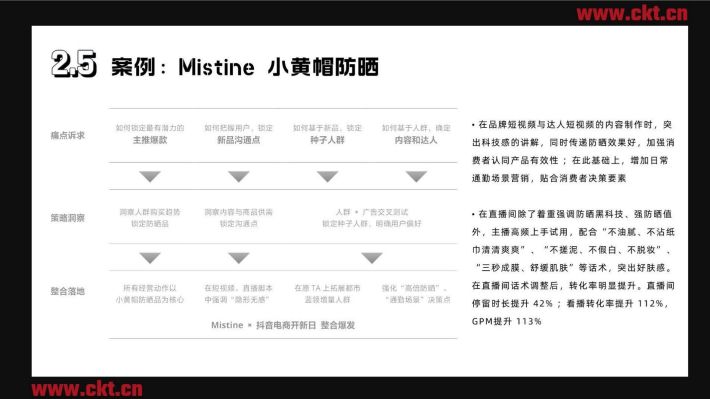Select the bullet paragraph about 品牌短视频与达人短视频
The height and width of the screenshot is (399, 710).
(x=573, y=151)
